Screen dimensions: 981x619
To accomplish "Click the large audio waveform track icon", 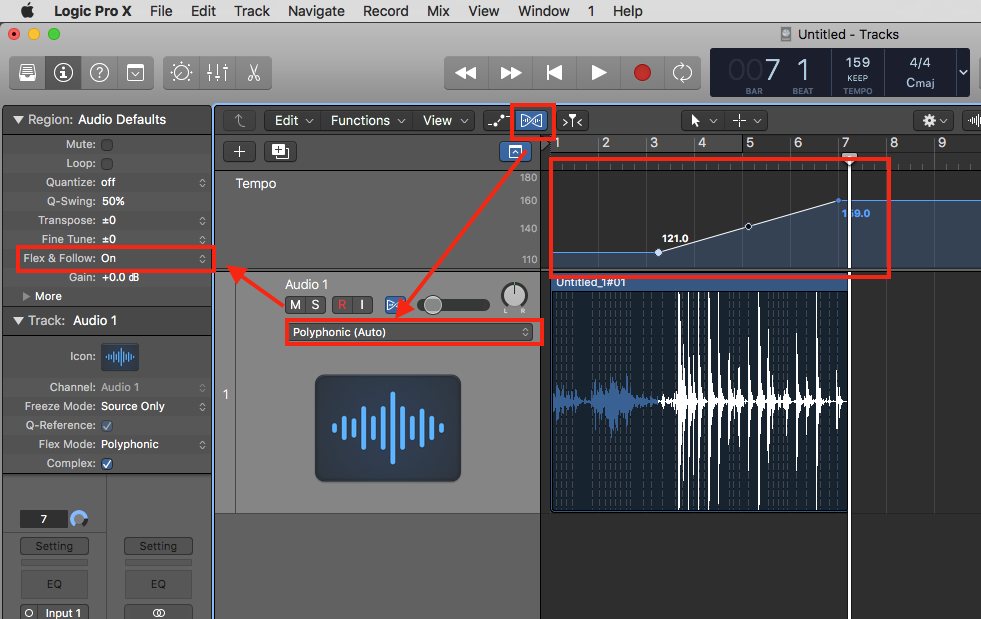I will tap(388, 428).
